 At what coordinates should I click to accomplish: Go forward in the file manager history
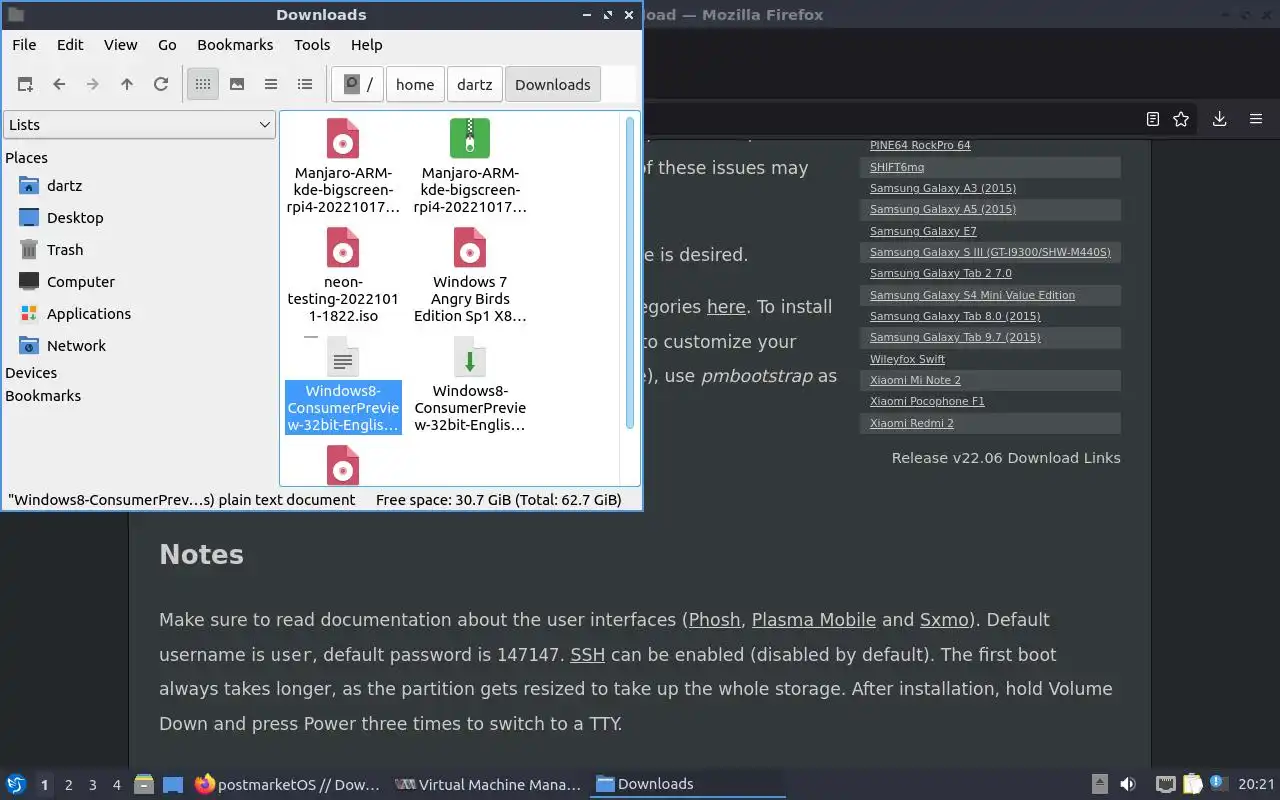click(93, 85)
